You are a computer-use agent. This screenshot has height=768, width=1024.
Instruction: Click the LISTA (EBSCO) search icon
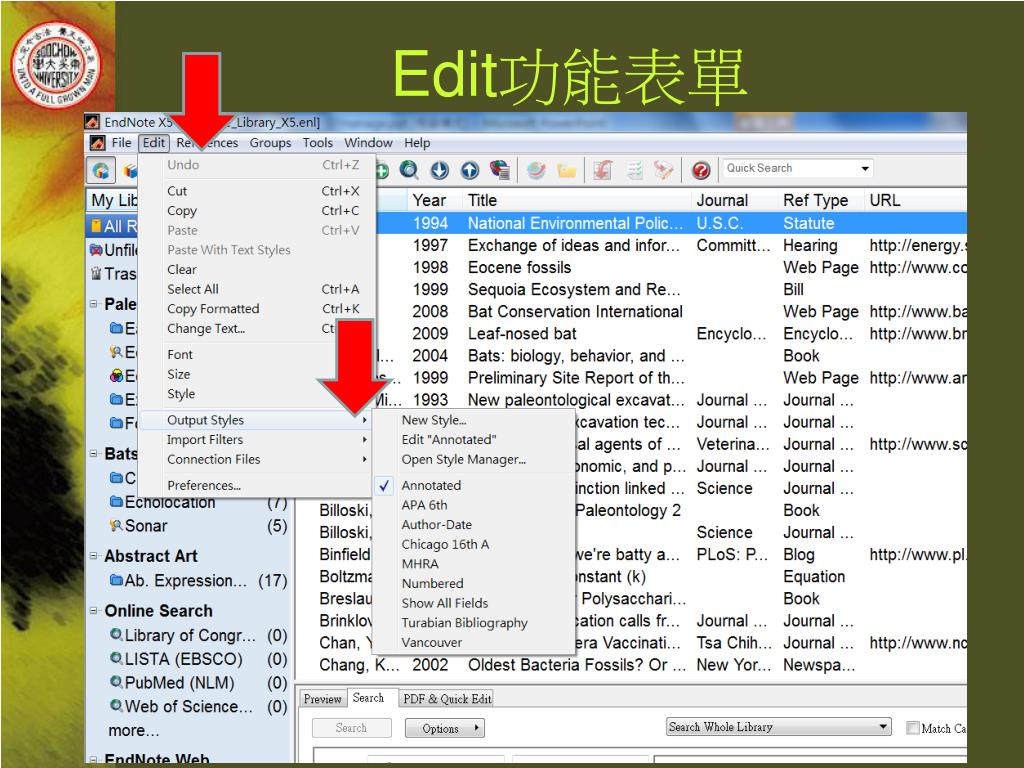(116, 658)
